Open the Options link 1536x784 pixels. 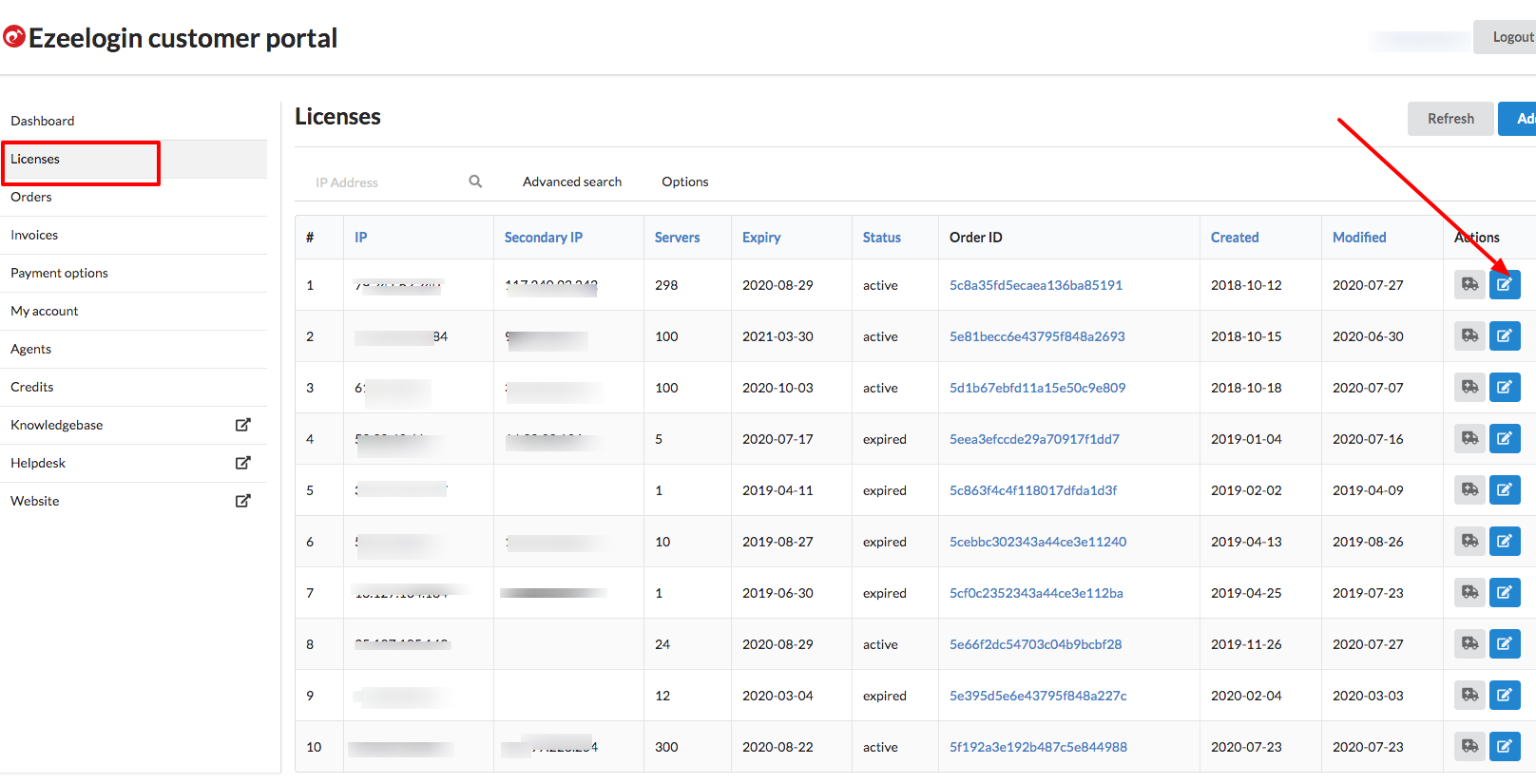685,182
